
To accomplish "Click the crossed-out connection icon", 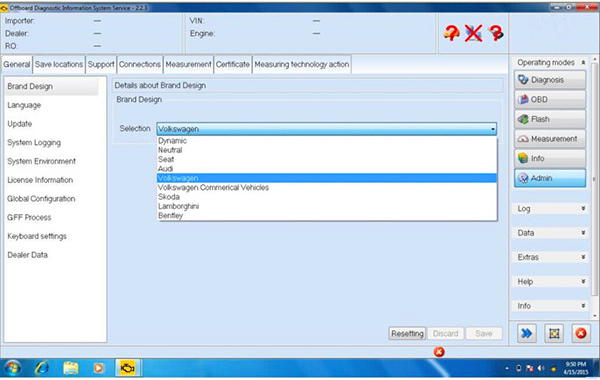I will [474, 33].
